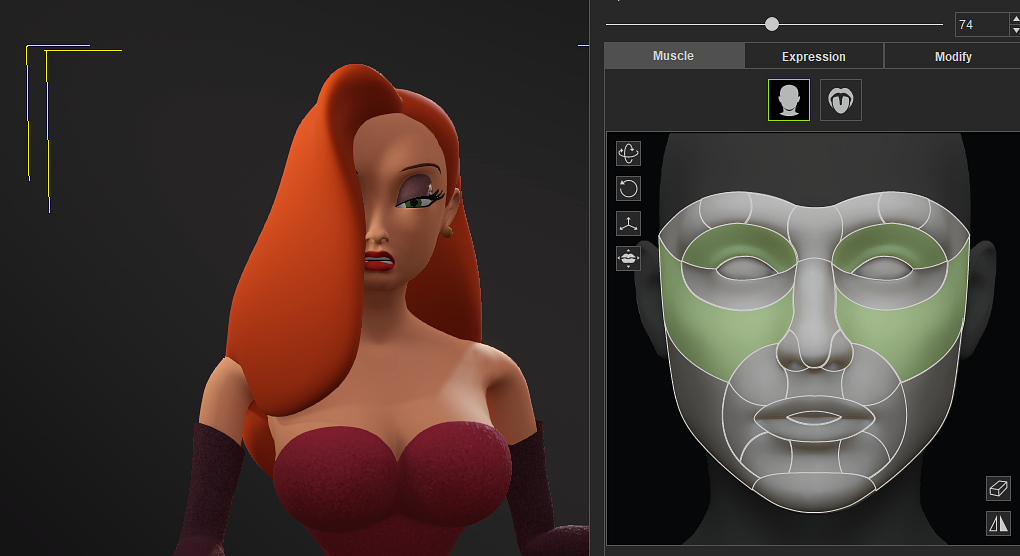Open the Modify tab
Image resolution: width=1020 pixels, height=556 pixels.
tap(952, 57)
